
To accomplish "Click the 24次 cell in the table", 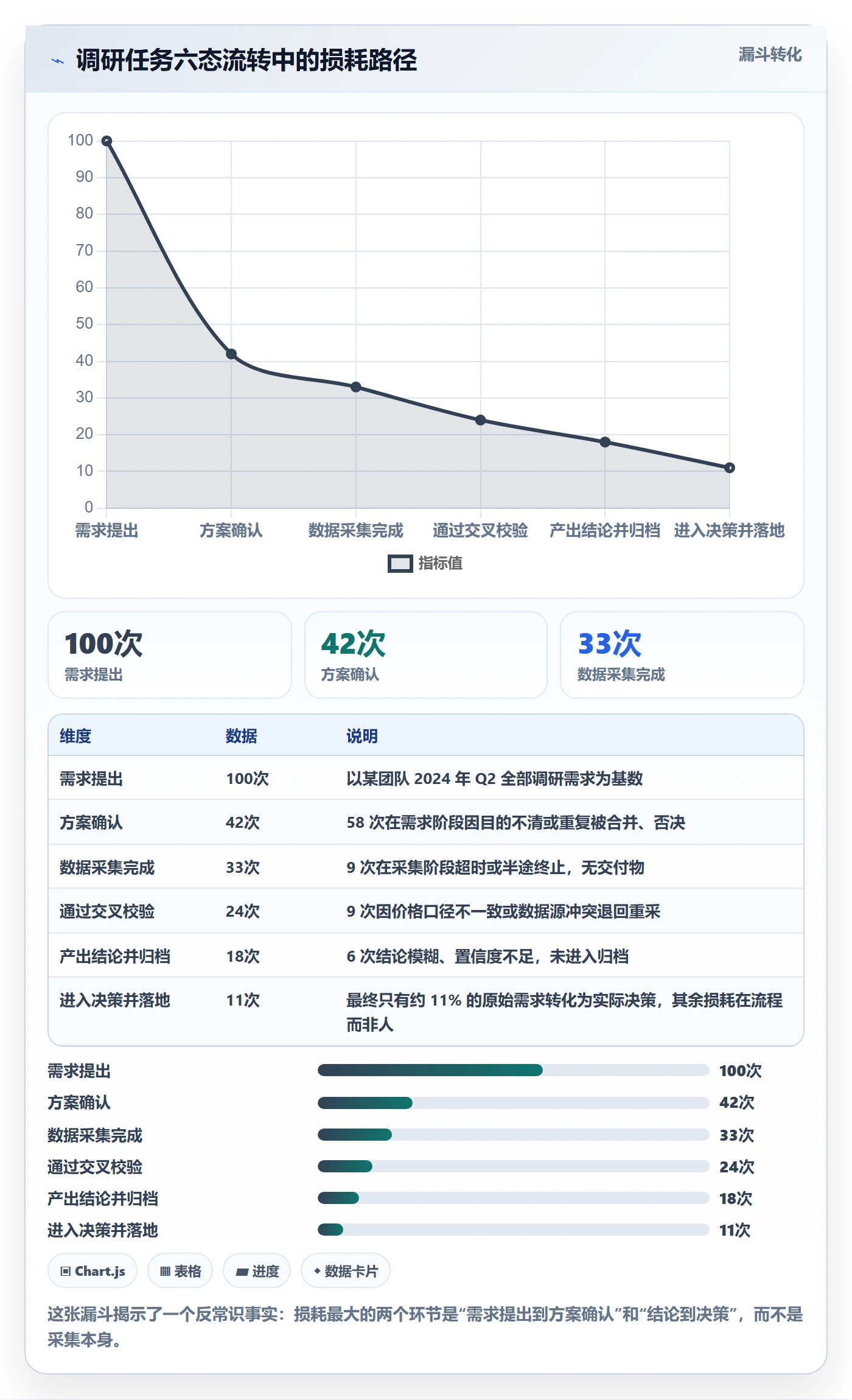I will 243,911.
